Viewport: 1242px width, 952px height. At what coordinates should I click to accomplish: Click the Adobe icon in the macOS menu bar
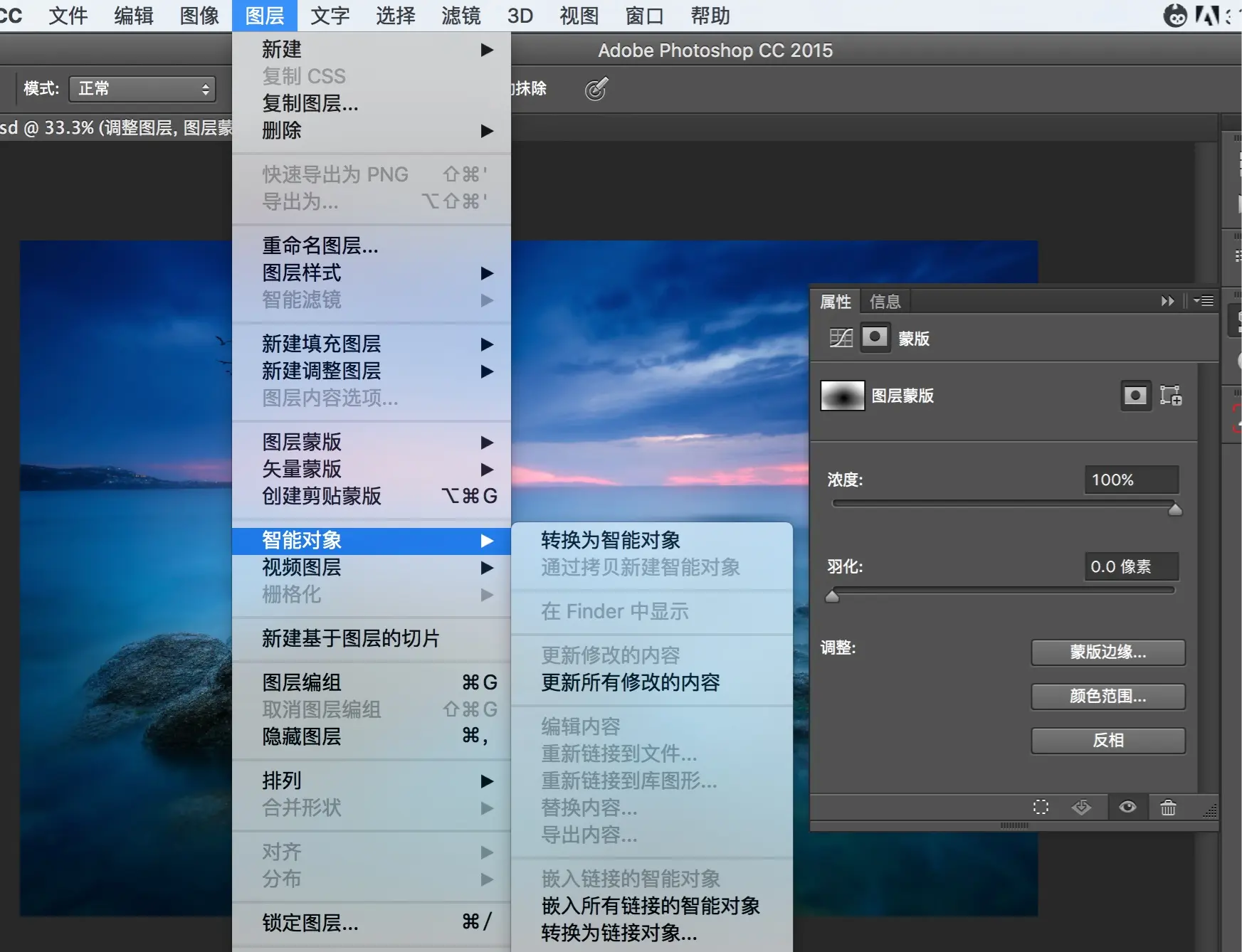point(1207,16)
